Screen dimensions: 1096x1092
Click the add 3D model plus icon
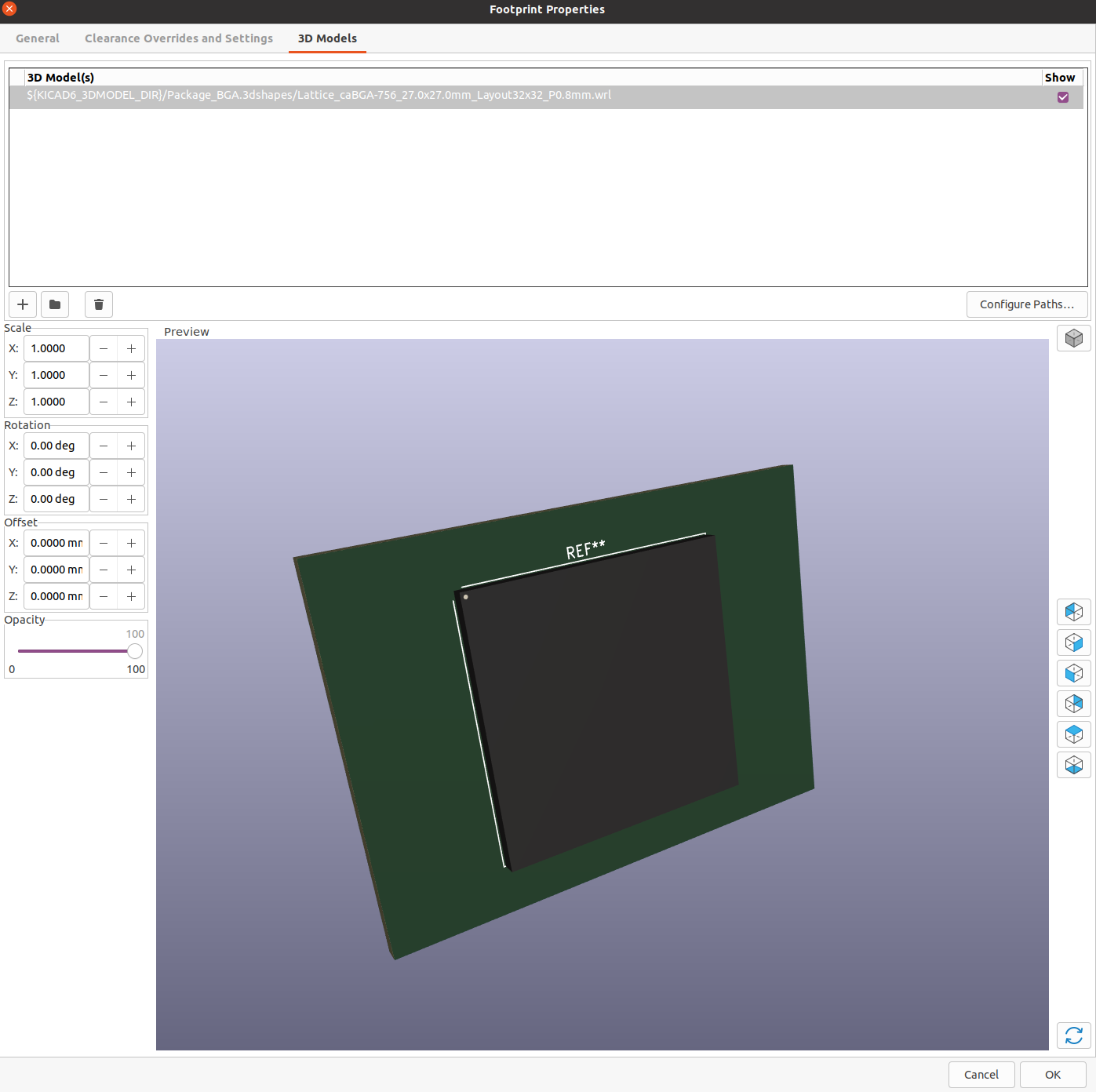pyautogui.click(x=23, y=304)
